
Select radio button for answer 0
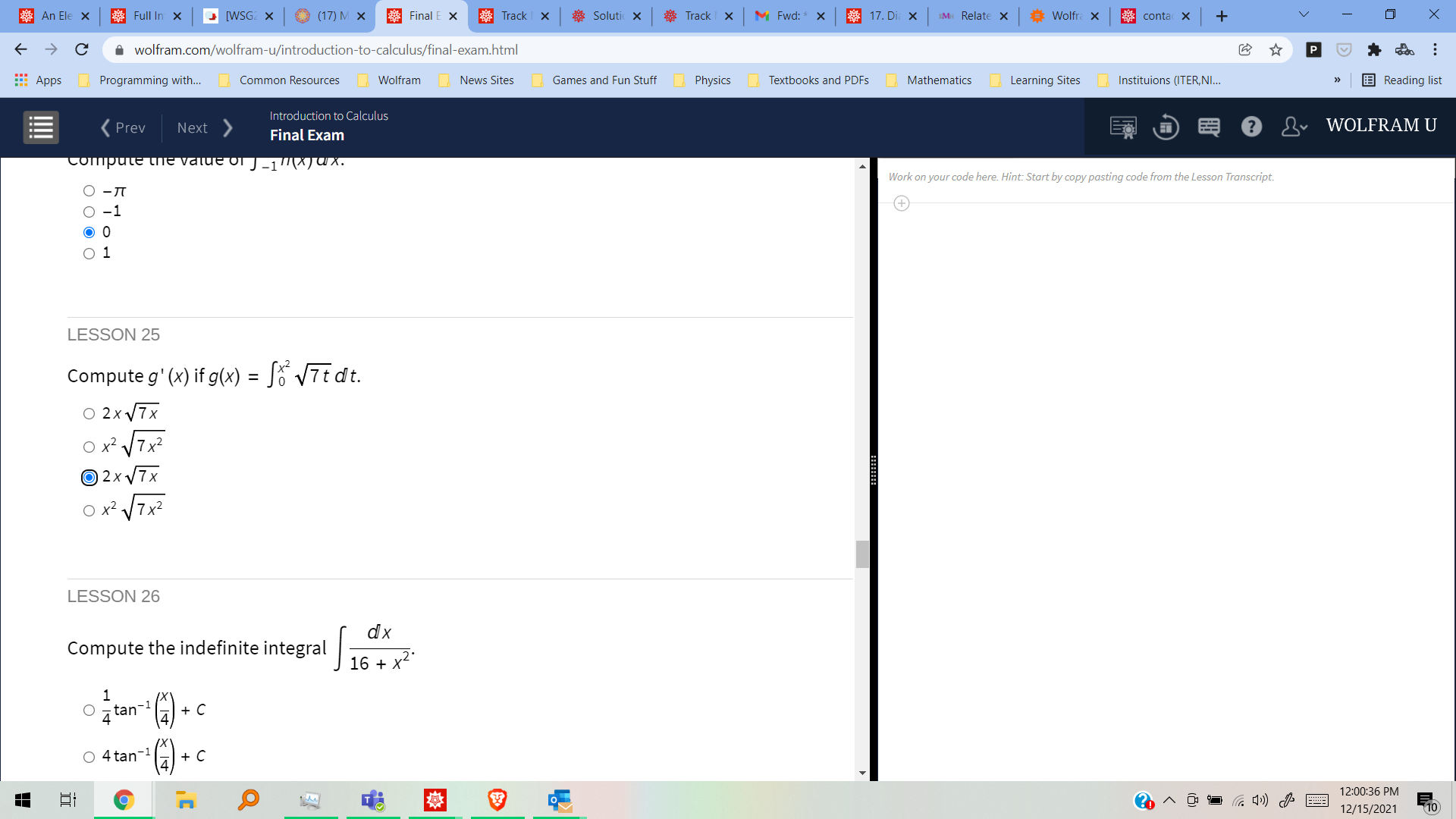tap(87, 232)
